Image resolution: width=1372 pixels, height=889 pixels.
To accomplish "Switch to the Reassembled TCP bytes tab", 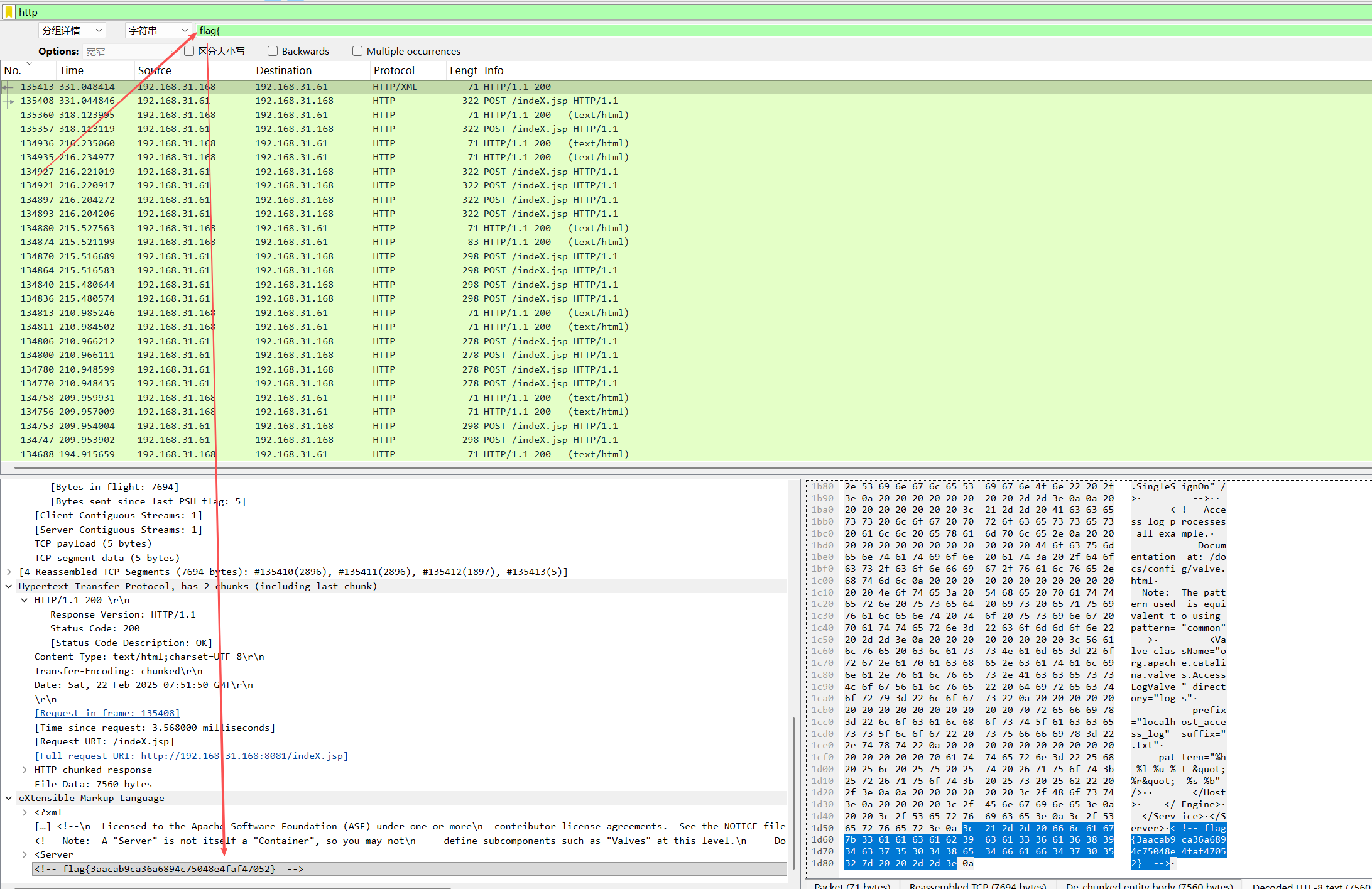I will (x=977, y=885).
